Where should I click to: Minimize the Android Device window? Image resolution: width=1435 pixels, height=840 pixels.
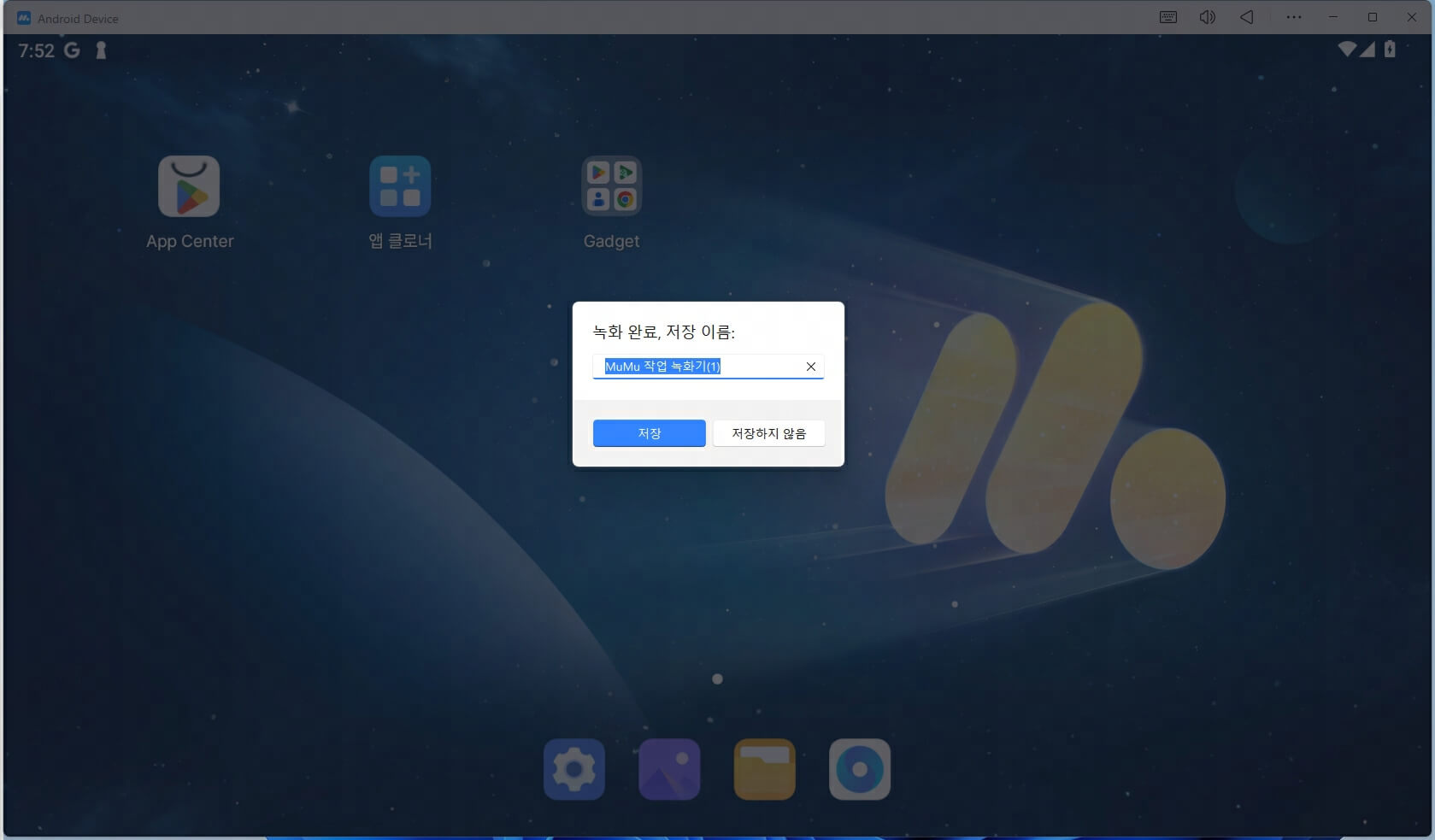1333,17
